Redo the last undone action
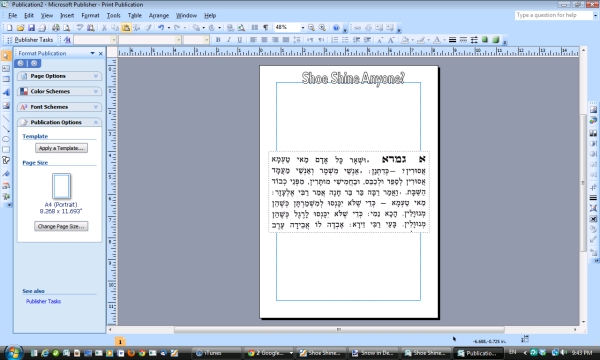 [x=176, y=28]
